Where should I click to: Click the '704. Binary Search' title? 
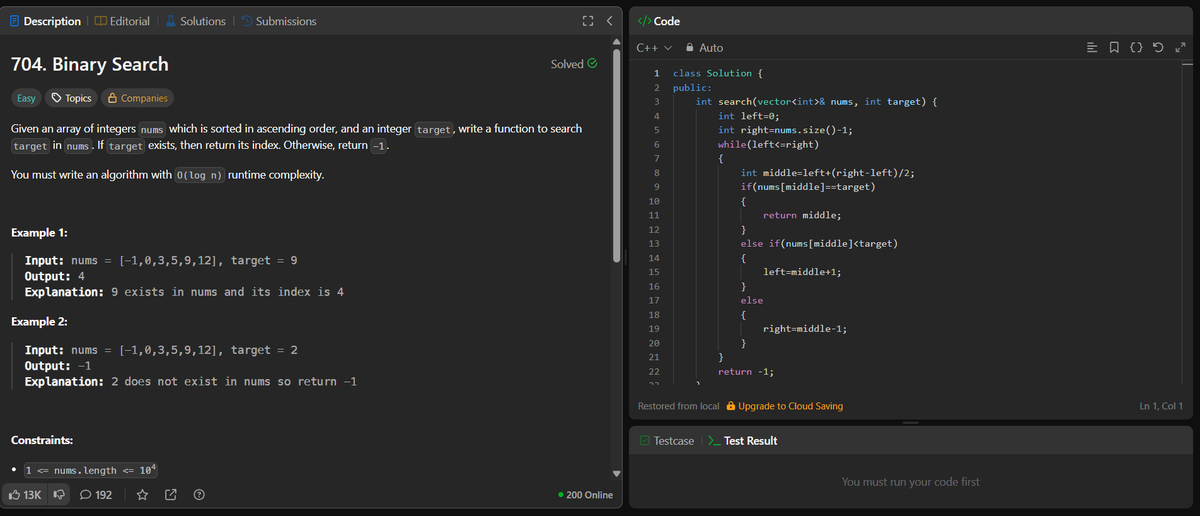pos(89,65)
